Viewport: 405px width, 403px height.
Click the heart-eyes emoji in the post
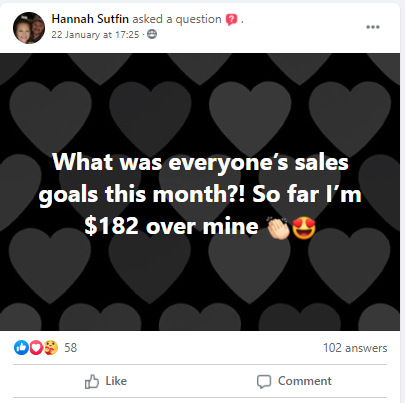[x=304, y=228]
